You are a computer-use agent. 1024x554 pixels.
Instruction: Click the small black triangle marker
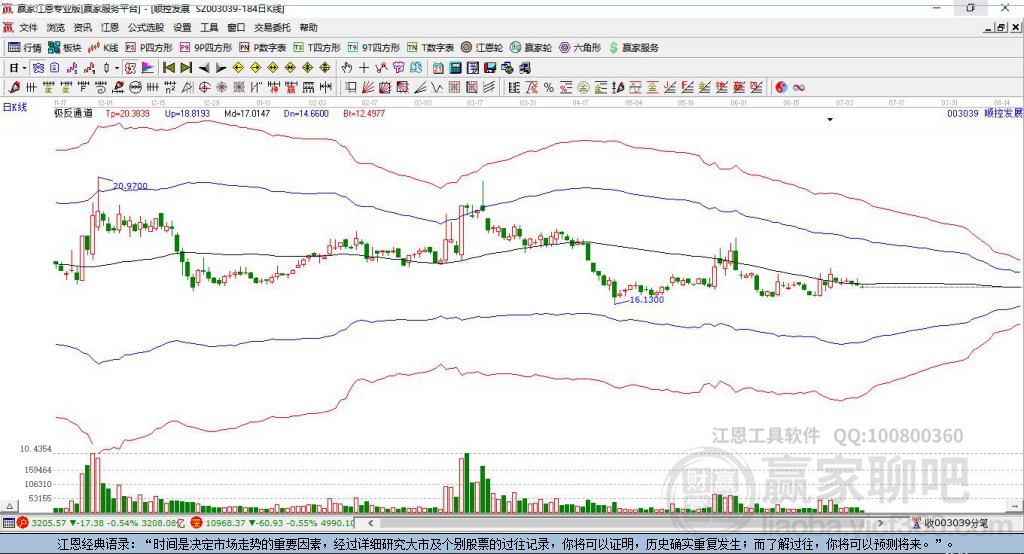pos(830,120)
